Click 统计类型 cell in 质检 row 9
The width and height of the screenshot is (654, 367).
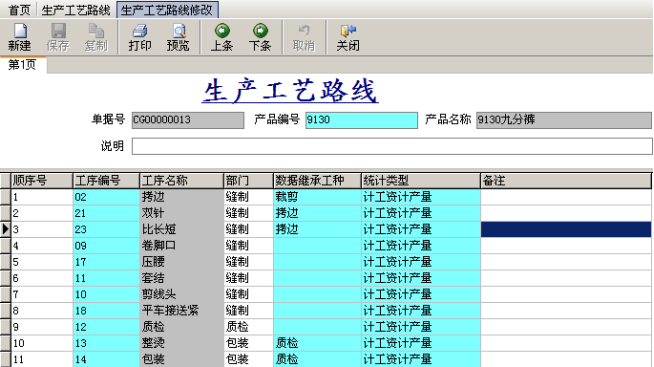[x=421, y=327]
